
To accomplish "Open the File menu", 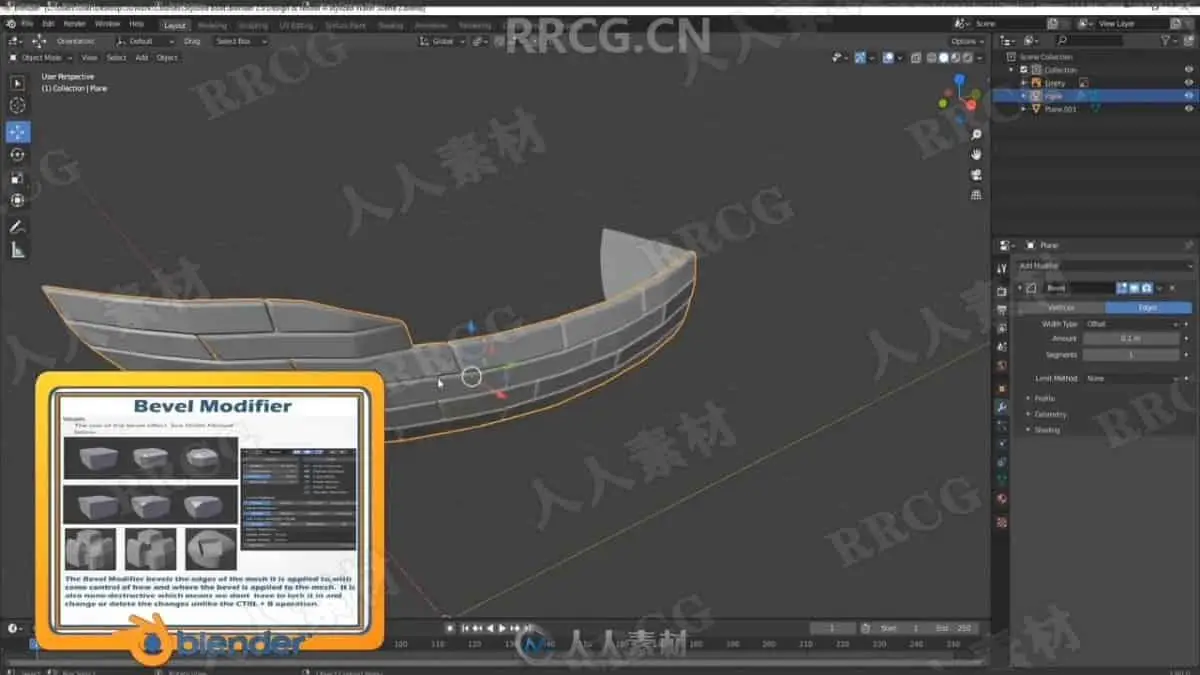I will click(x=25, y=23).
